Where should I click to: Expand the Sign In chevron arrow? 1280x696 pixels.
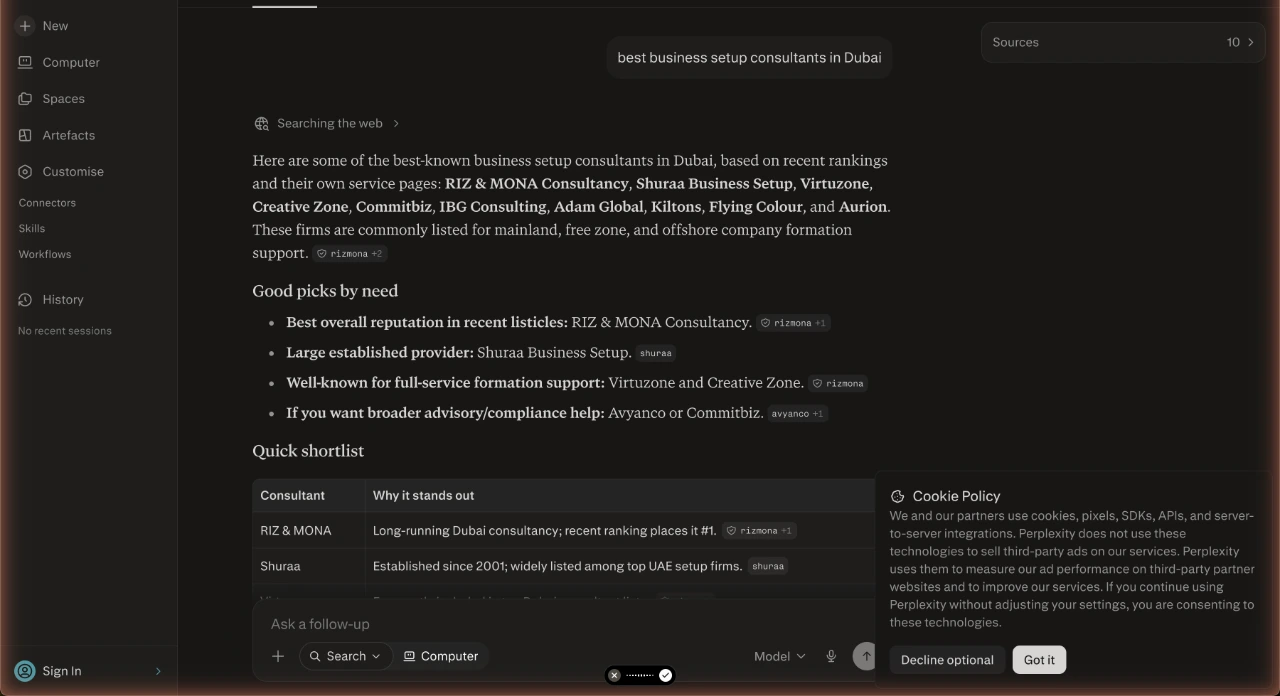click(158, 671)
